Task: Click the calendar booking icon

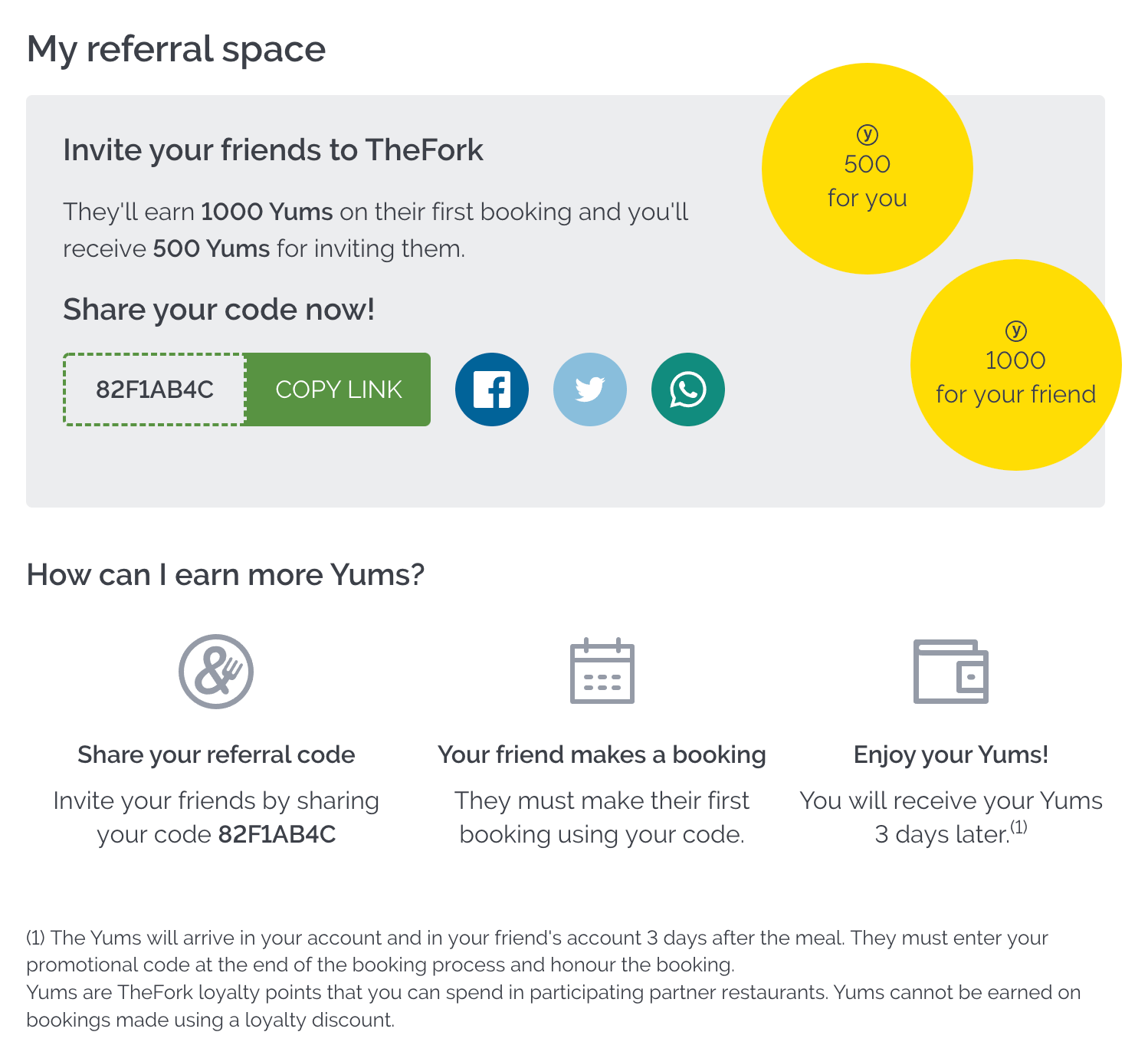Action: tap(602, 671)
